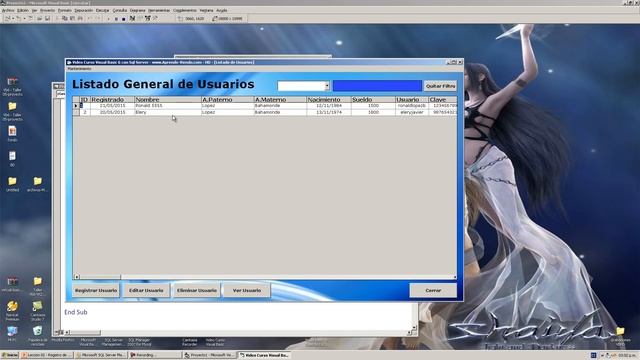Click the Sueldo column header
Image resolution: width=640 pixels, height=360 pixels.
point(373,100)
